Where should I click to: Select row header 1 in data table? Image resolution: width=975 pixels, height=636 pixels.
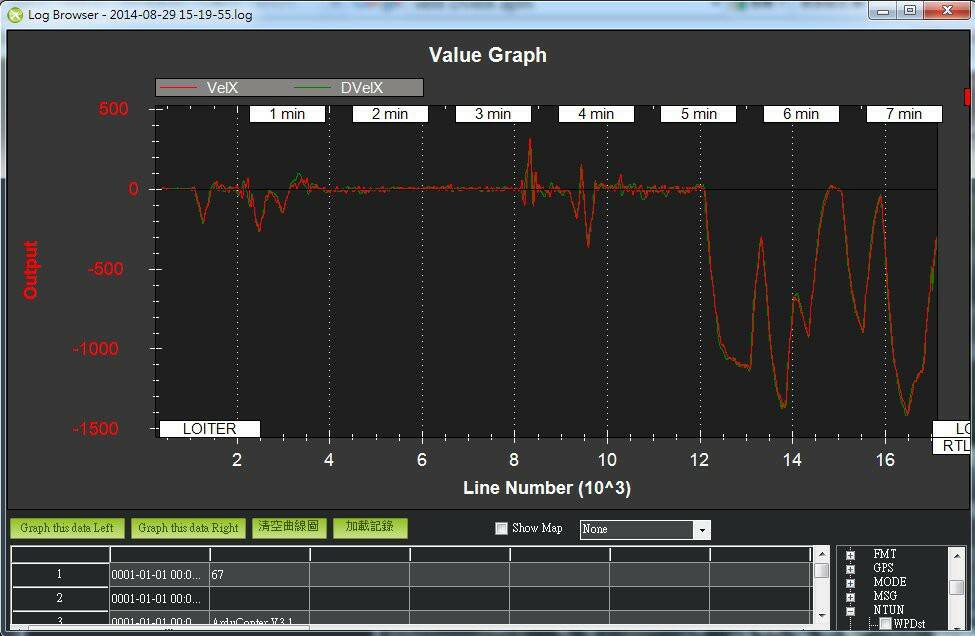[x=60, y=574]
